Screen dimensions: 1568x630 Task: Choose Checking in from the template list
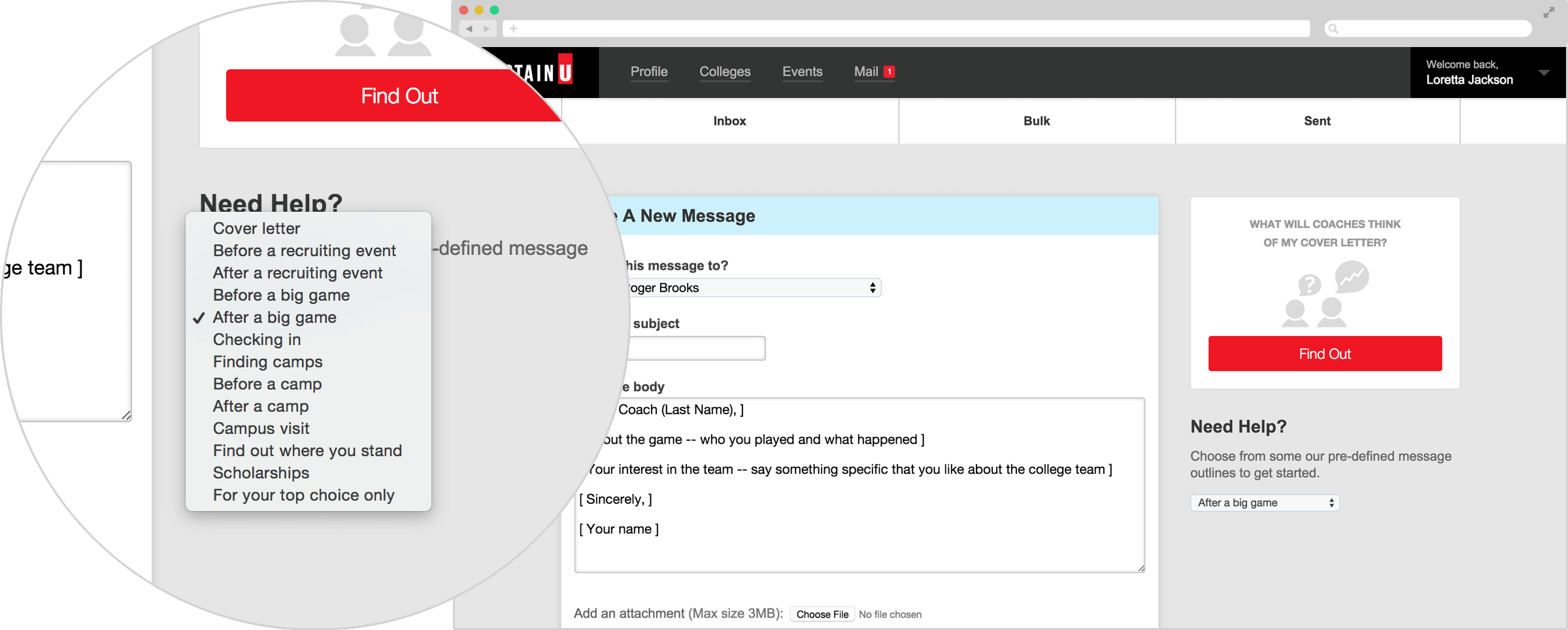point(257,340)
